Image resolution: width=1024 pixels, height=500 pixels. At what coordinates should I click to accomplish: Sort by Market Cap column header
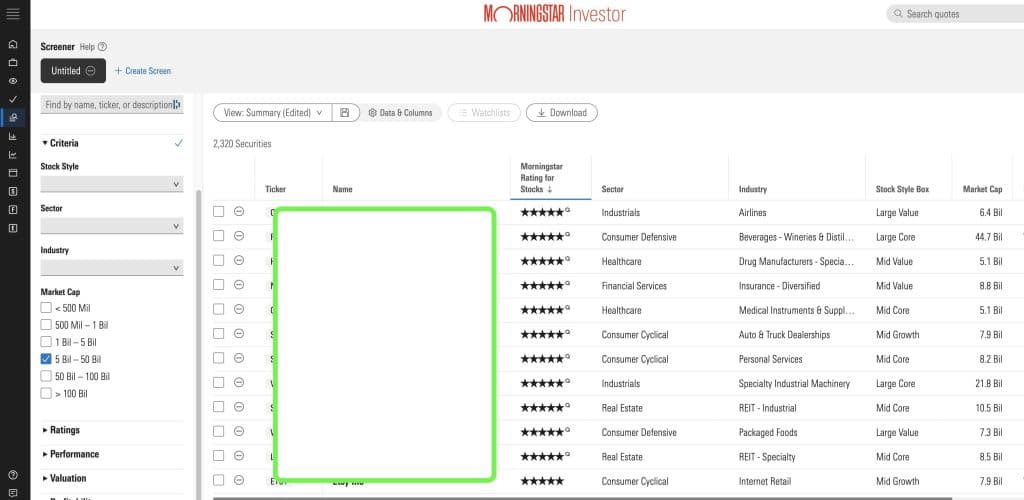click(982, 189)
